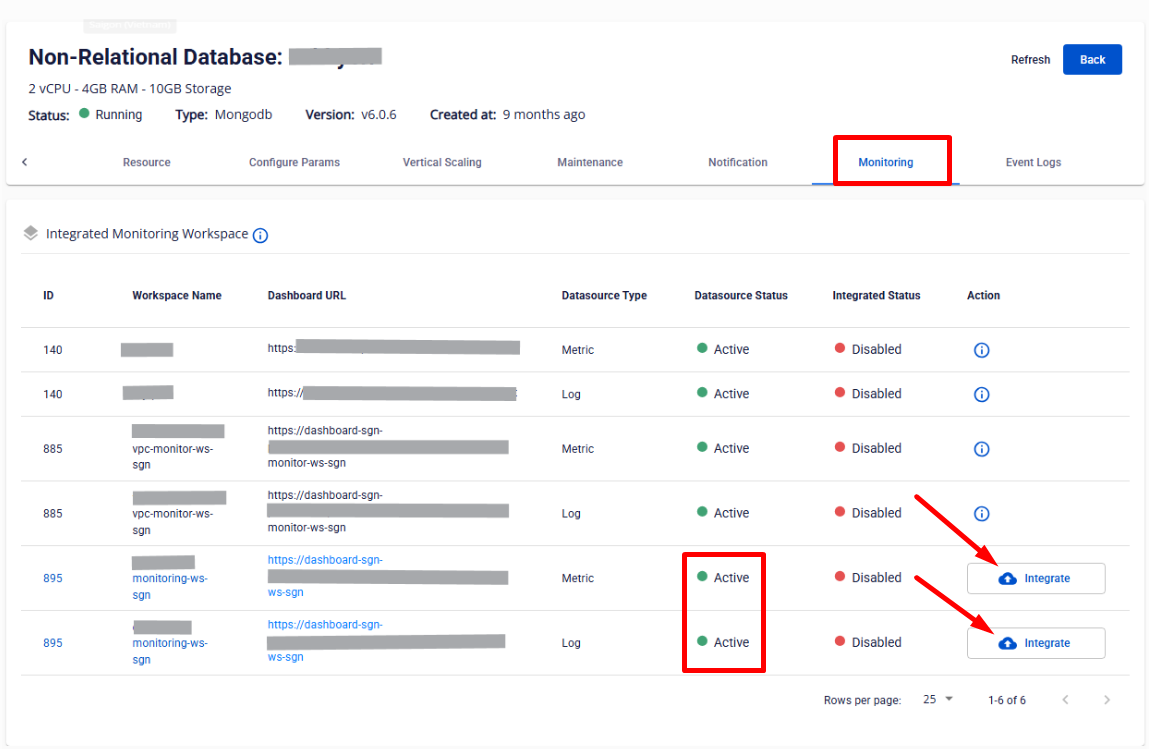Click info icon in ID 885 Log row
Viewport: 1149px width, 749px height.
981,513
